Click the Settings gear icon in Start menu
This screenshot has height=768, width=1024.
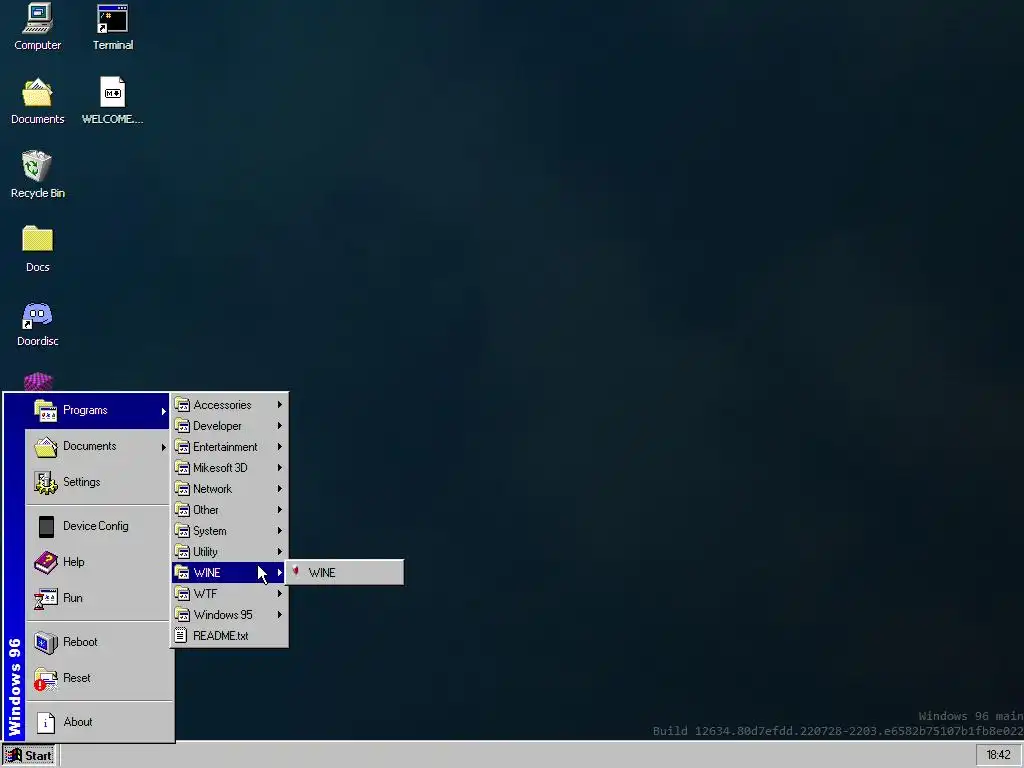point(45,483)
